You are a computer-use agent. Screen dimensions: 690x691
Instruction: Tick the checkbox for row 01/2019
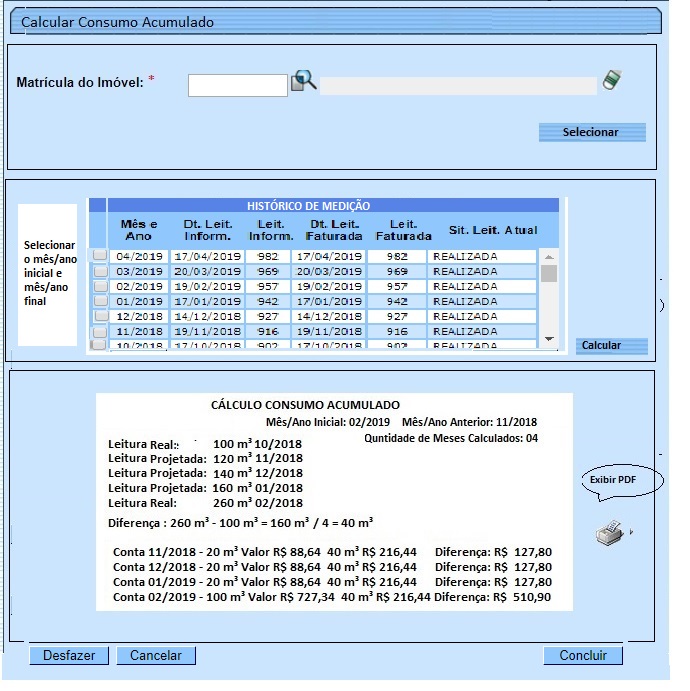pyautogui.click(x=100, y=301)
